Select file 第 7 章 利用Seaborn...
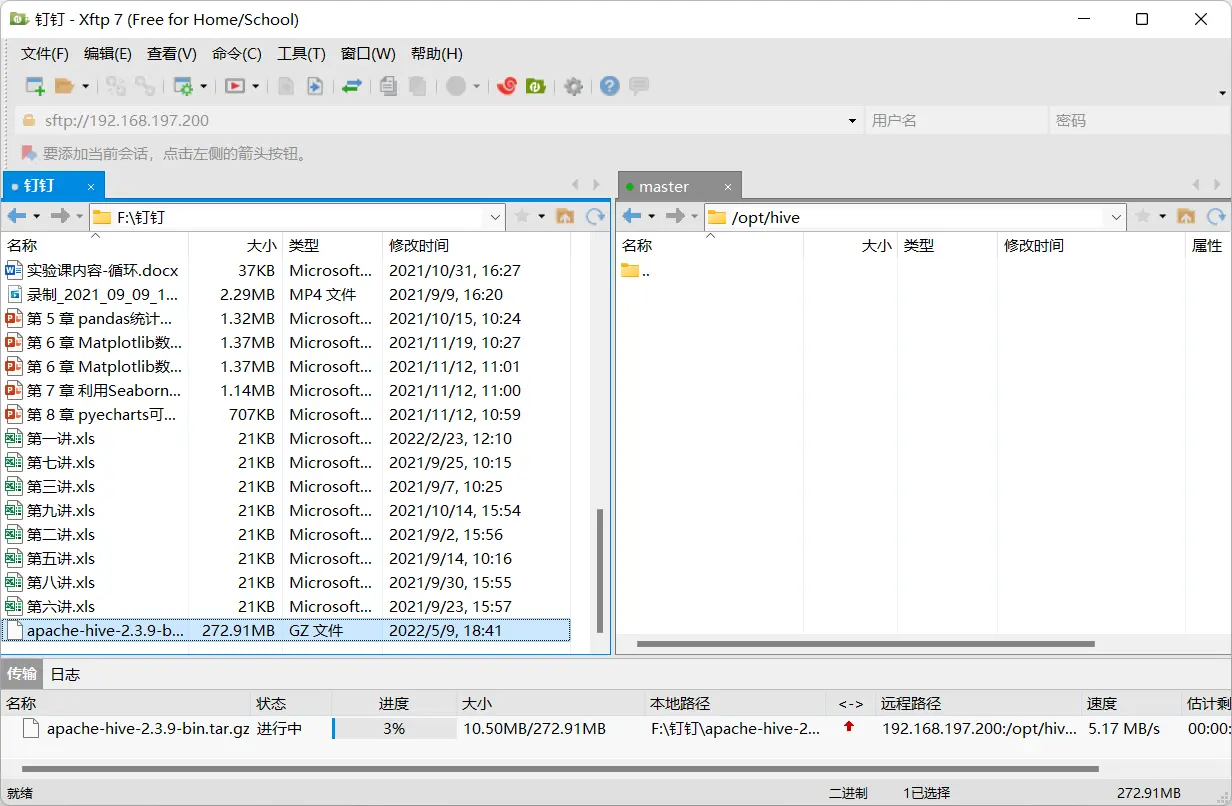1232x806 pixels. 104,390
